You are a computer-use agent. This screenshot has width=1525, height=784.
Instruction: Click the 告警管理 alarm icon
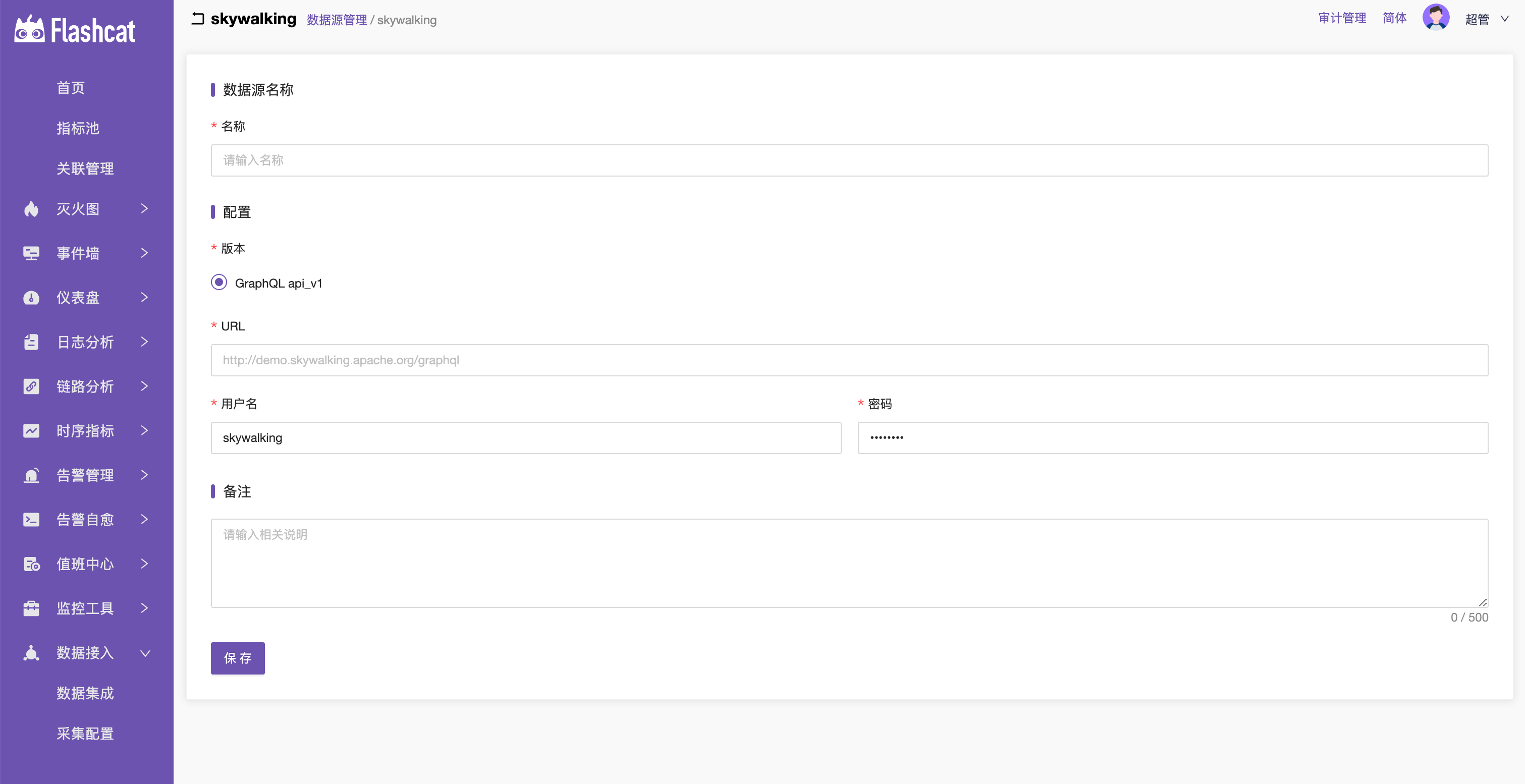click(x=31, y=475)
